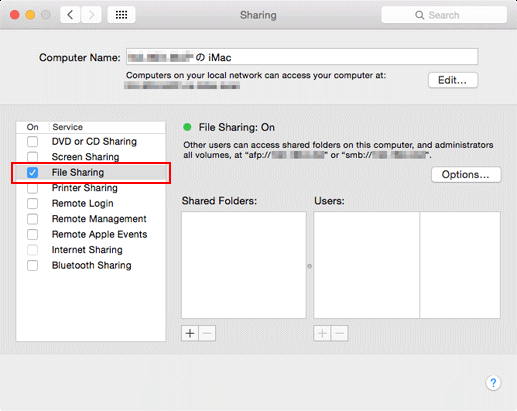Enable Printer Sharing checkbox
Viewport: 517px width, 411px height.
pyautogui.click(x=32, y=188)
